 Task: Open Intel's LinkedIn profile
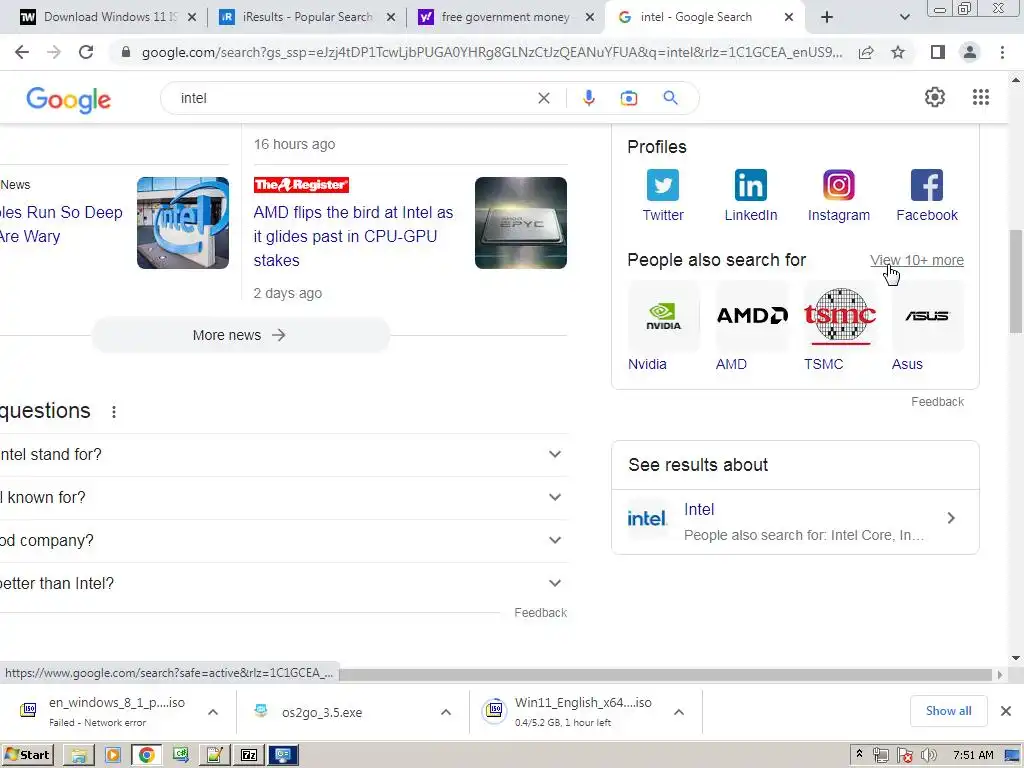(750, 195)
